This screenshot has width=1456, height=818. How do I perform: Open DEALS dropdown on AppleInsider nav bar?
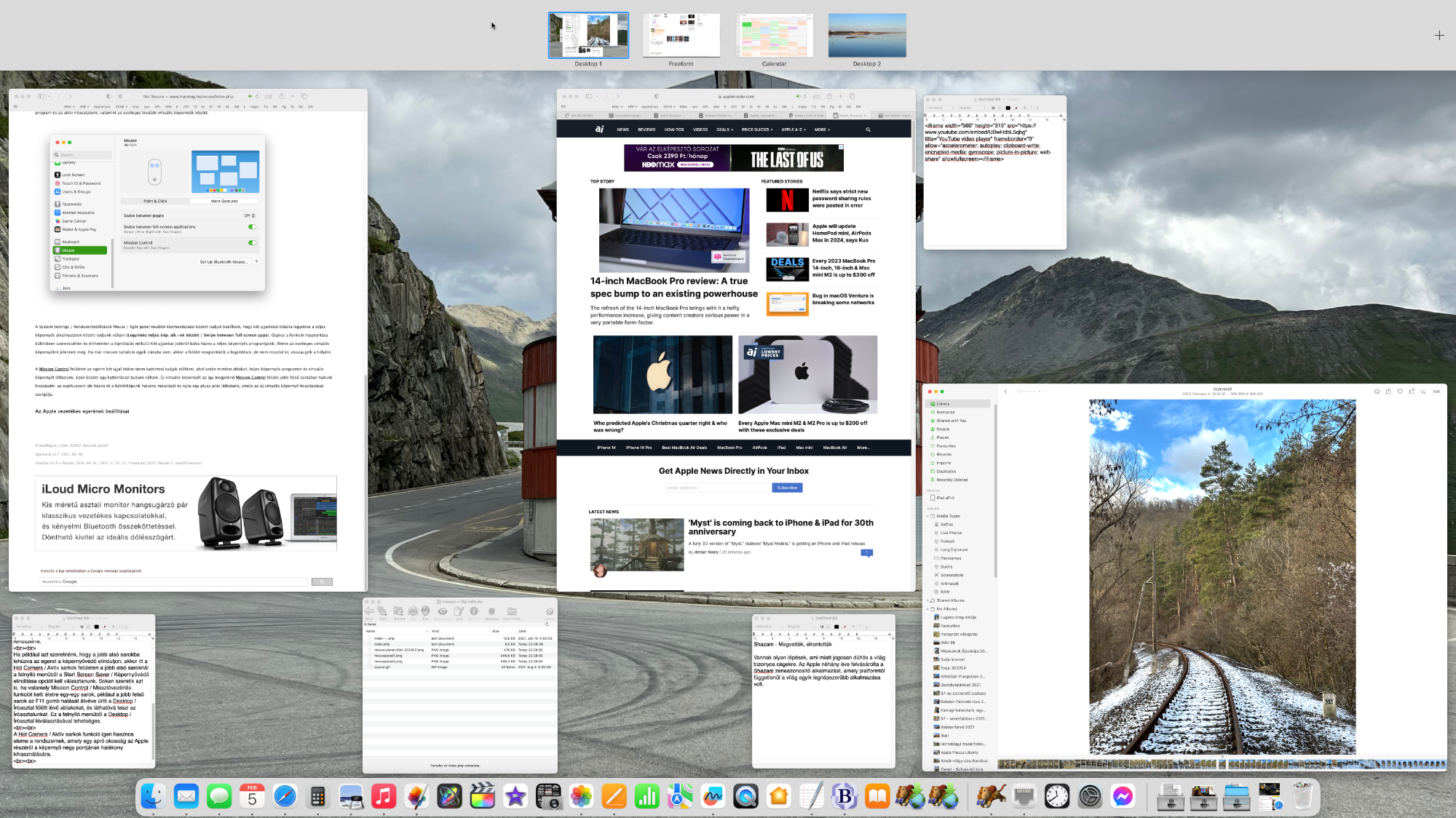724,130
